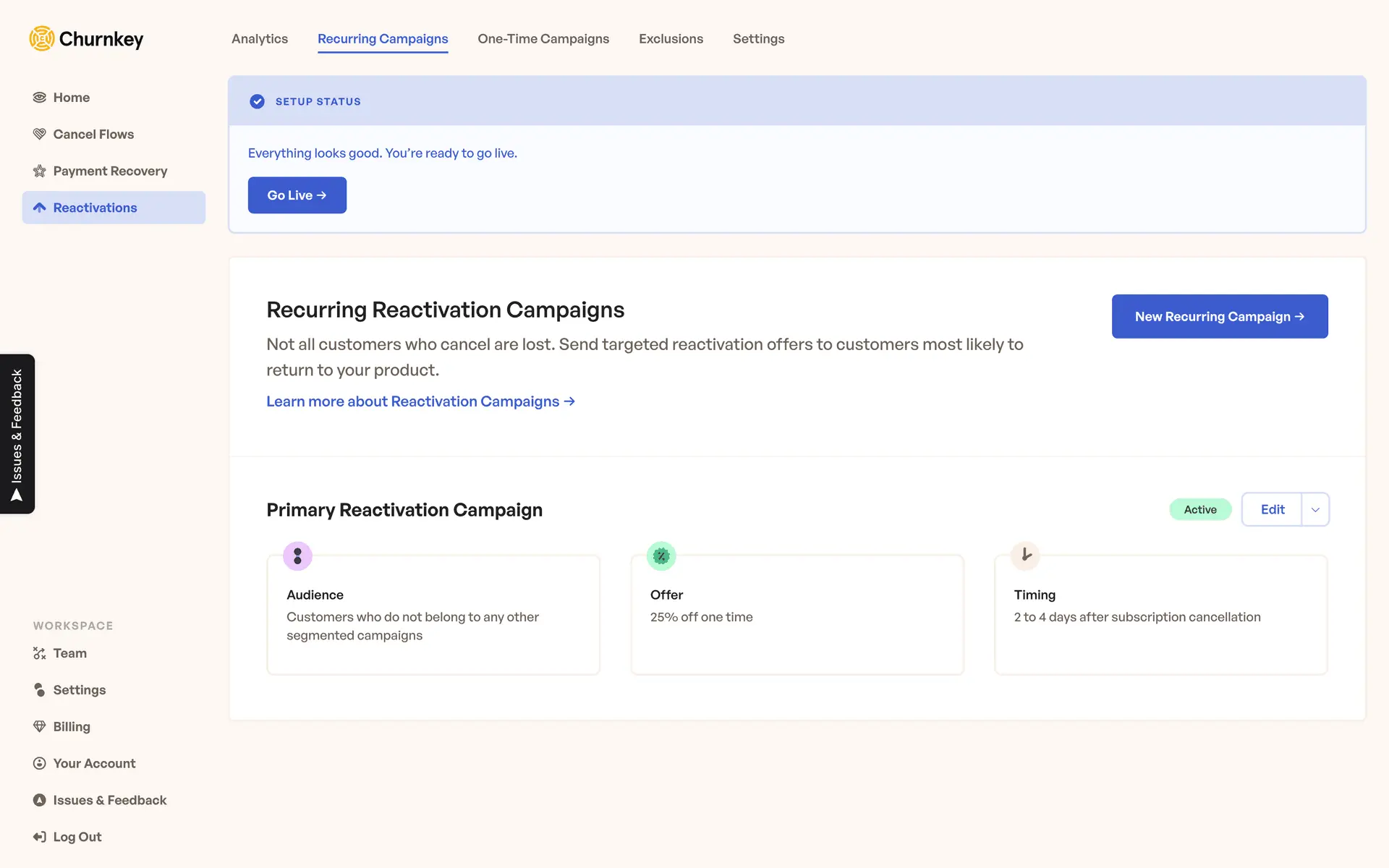Open Your Account page
1389x868 pixels.
click(94, 764)
